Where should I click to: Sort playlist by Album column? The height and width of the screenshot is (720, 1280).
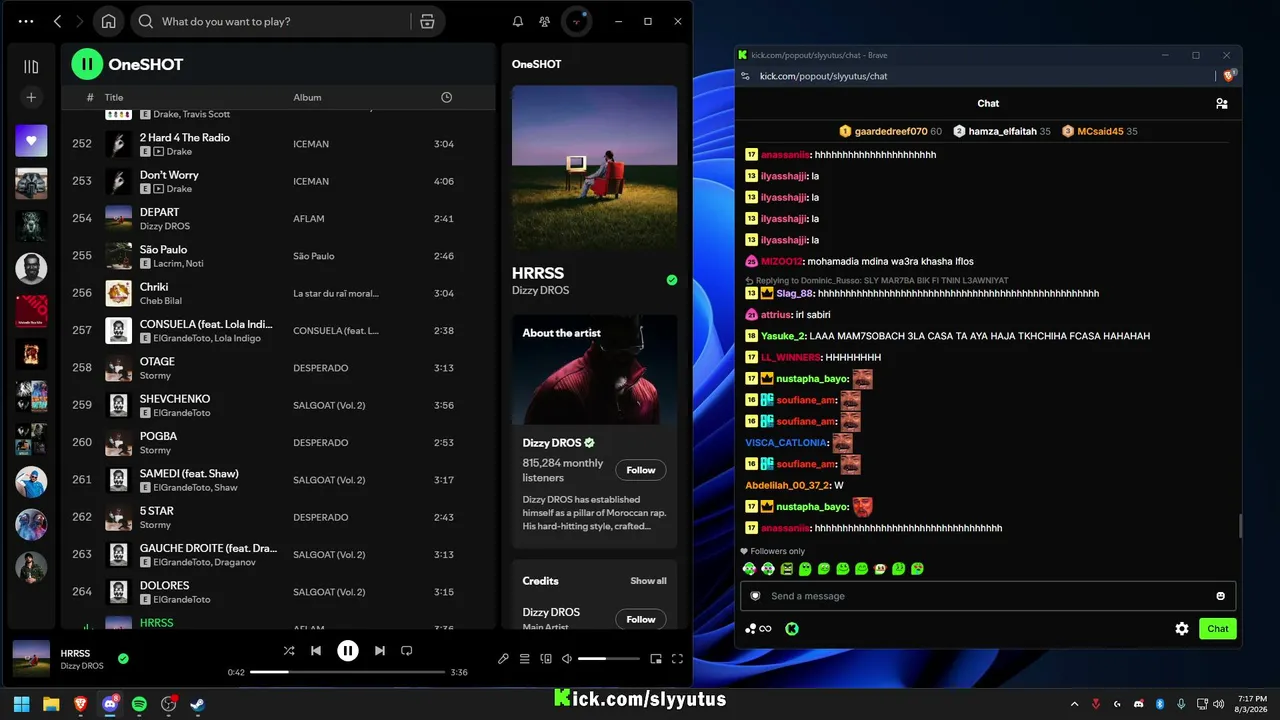coord(307,97)
